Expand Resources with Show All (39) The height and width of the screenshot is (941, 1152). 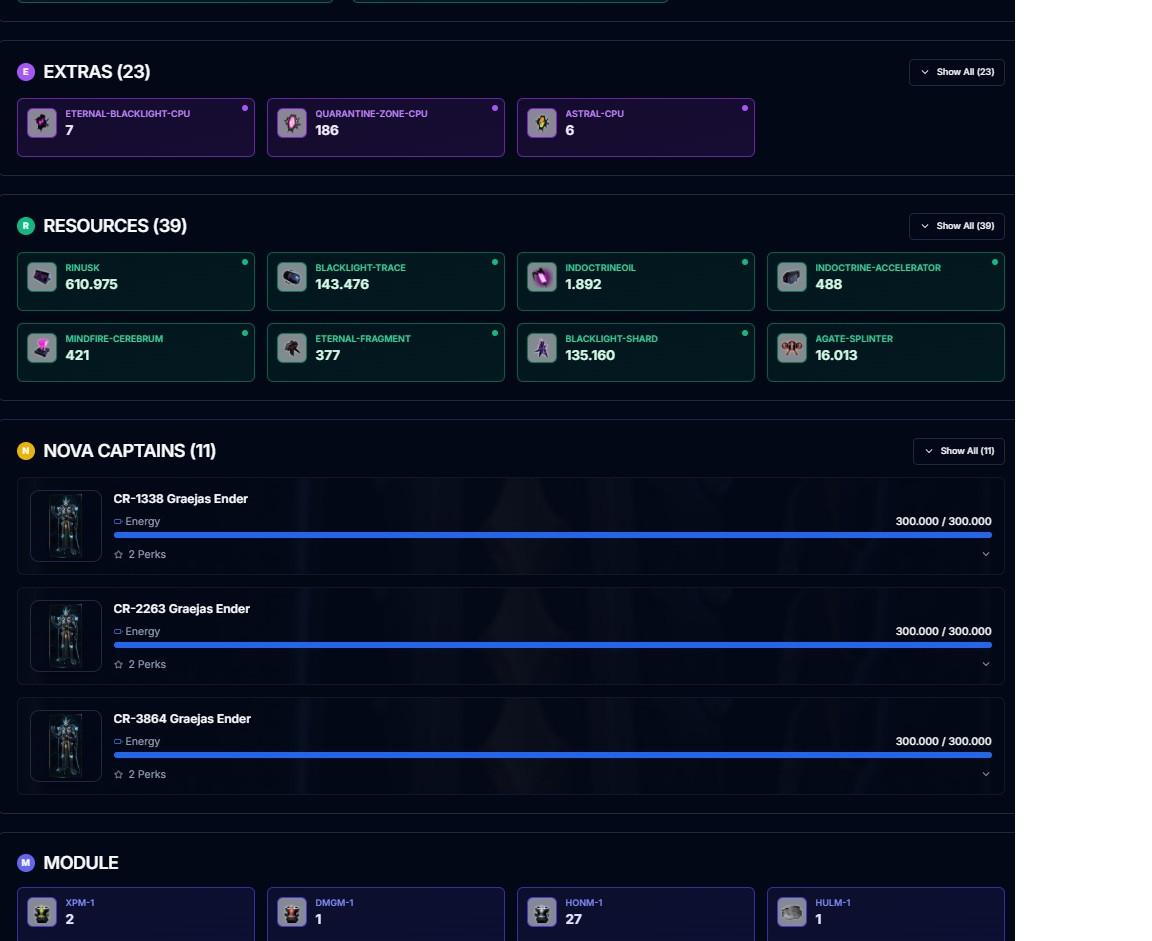[x=957, y=226]
